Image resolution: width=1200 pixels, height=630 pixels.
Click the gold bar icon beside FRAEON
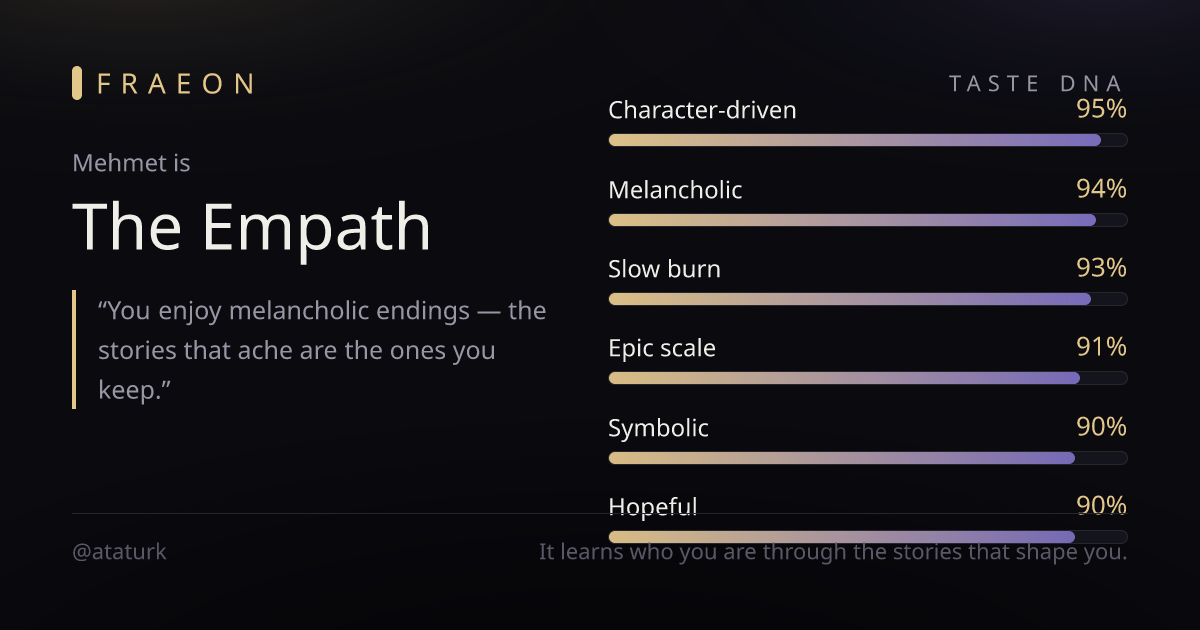tap(77, 83)
